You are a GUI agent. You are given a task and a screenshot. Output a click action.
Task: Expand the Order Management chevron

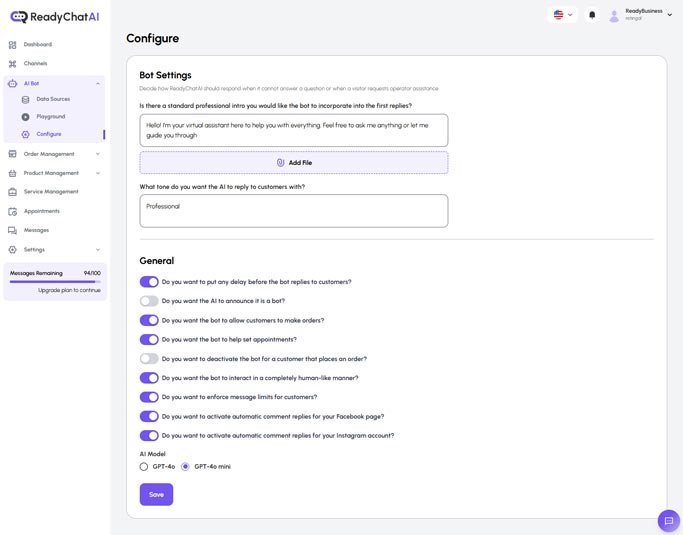[98, 154]
